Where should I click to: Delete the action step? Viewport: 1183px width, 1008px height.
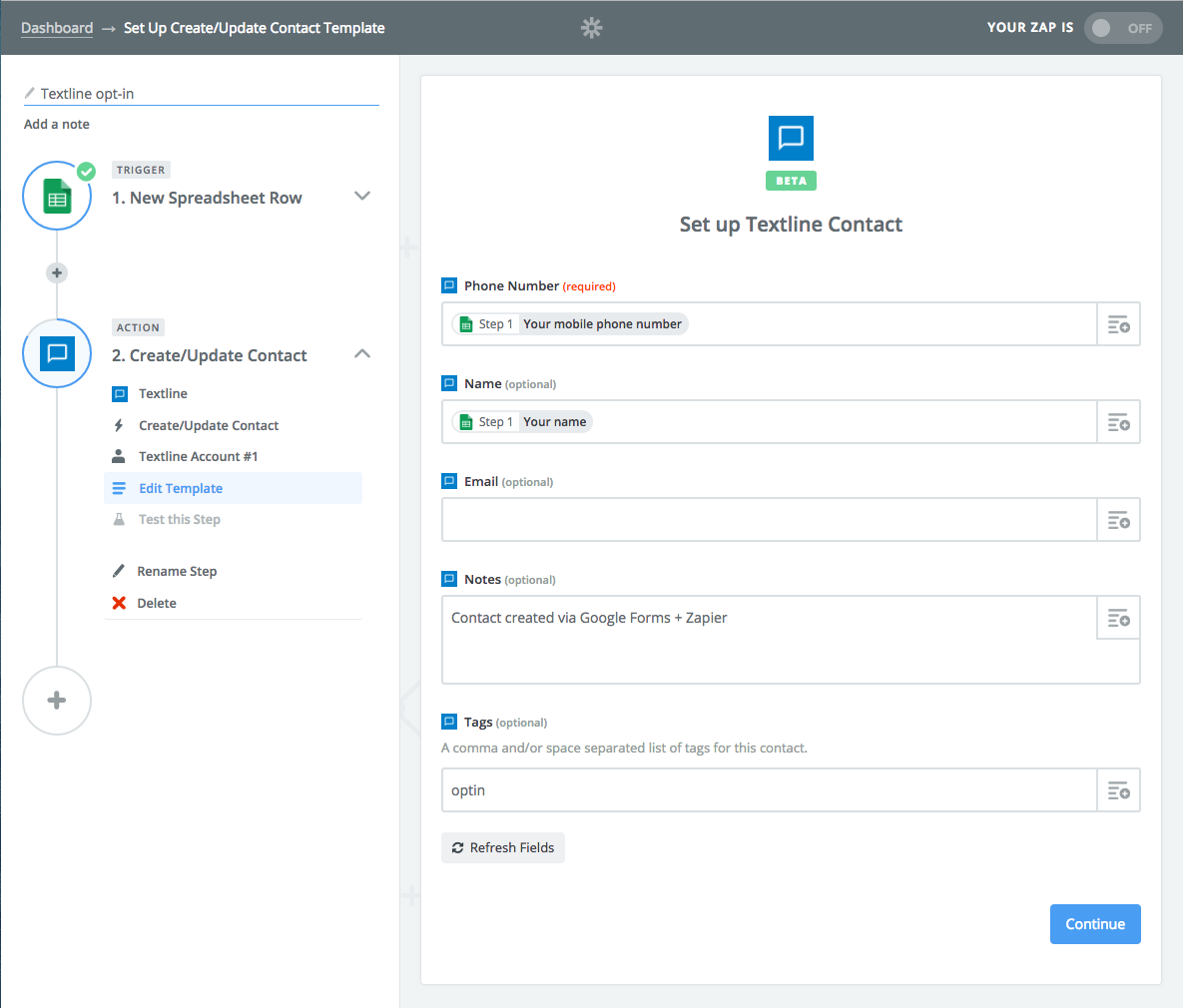(156, 603)
